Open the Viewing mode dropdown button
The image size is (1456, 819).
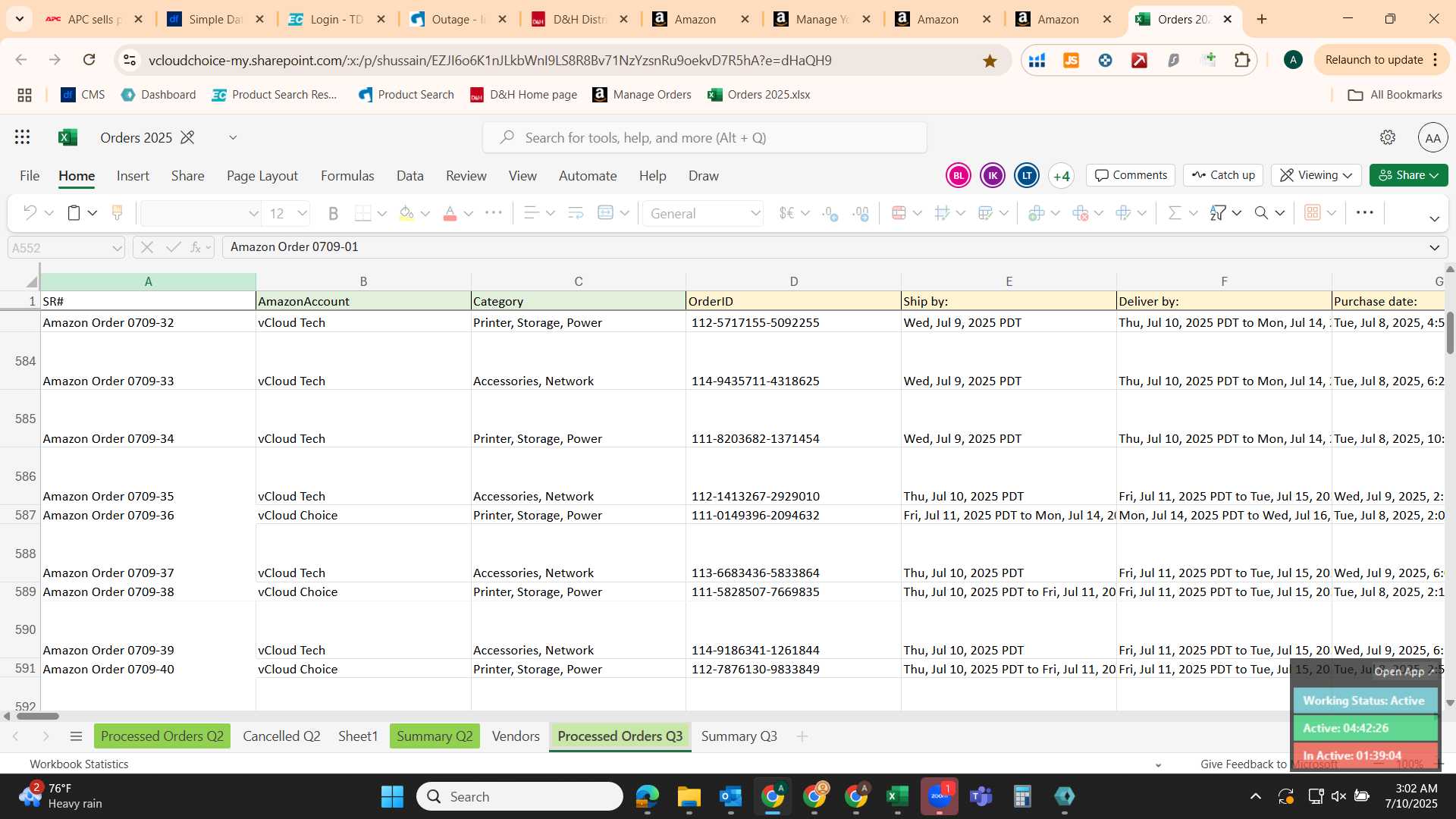tap(1316, 175)
